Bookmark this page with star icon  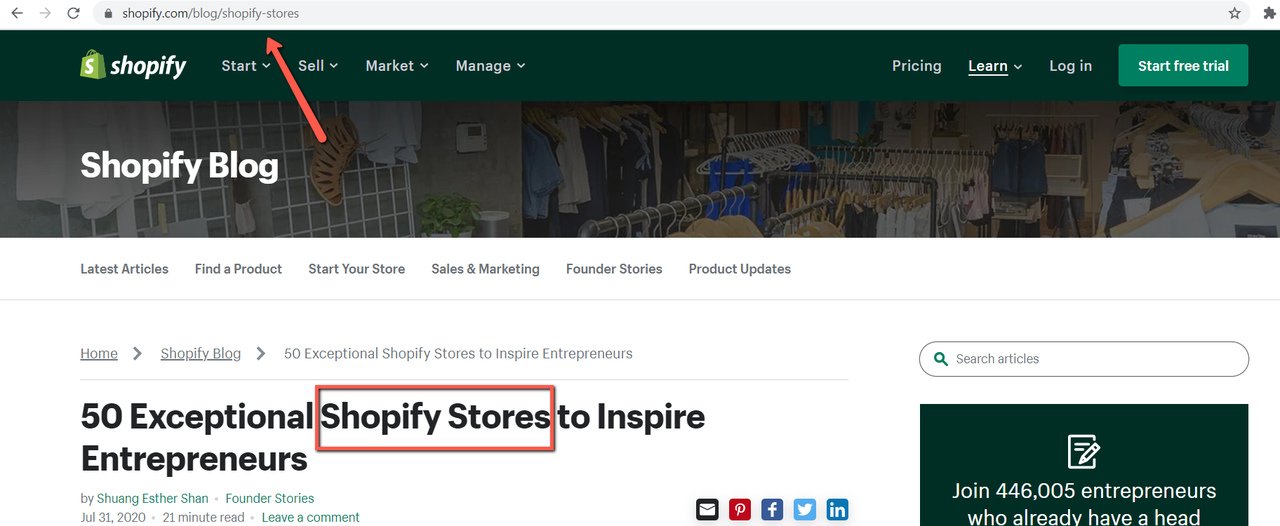(x=1235, y=14)
